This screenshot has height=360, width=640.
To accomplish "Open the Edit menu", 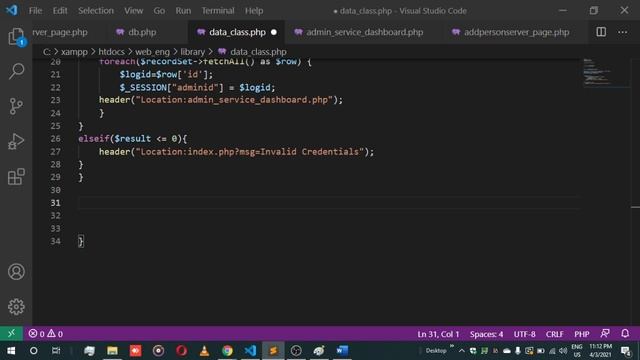I will pos(60,11).
